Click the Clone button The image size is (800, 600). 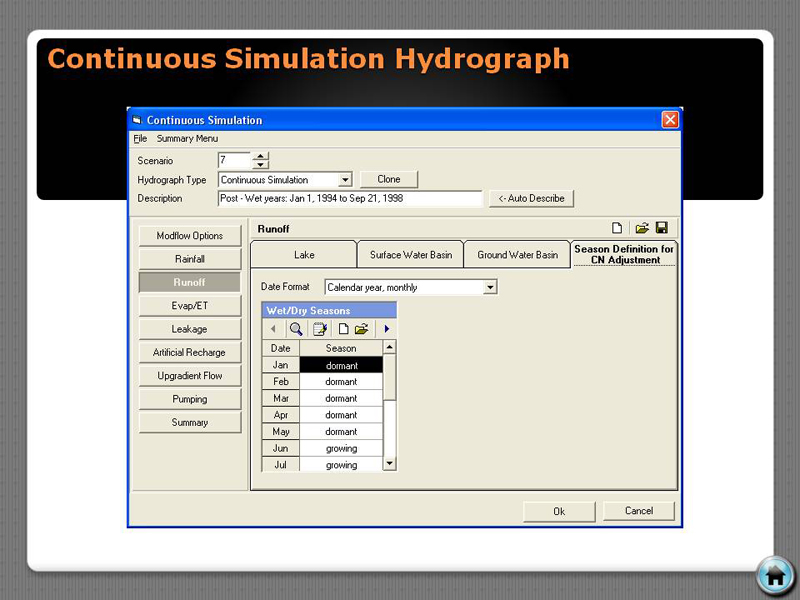tap(389, 180)
